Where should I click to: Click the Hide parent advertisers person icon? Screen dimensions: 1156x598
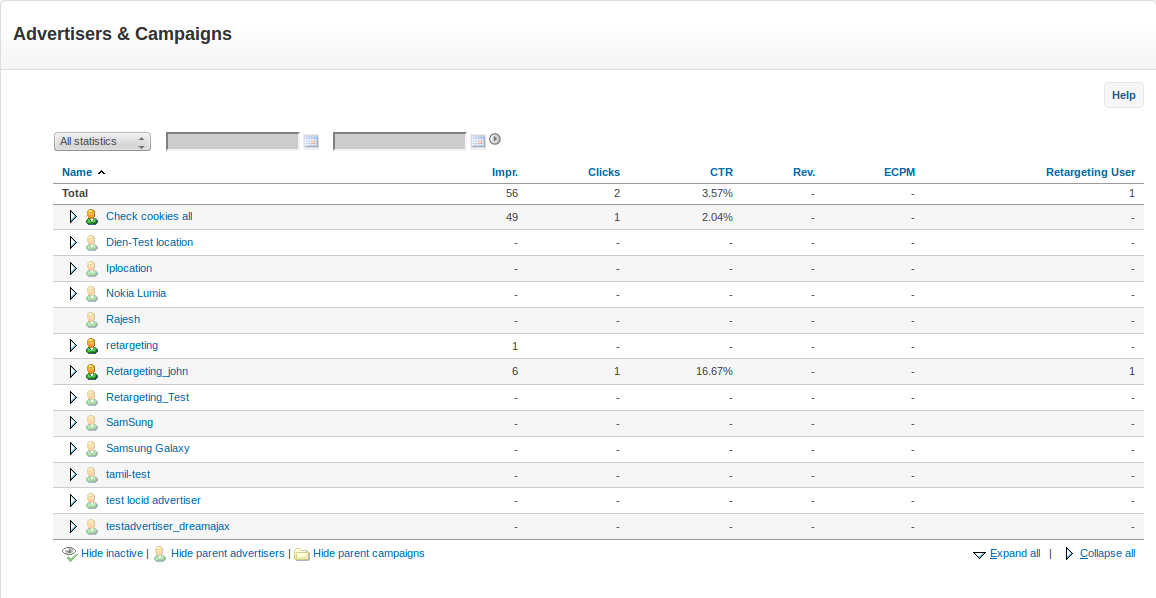[159, 554]
